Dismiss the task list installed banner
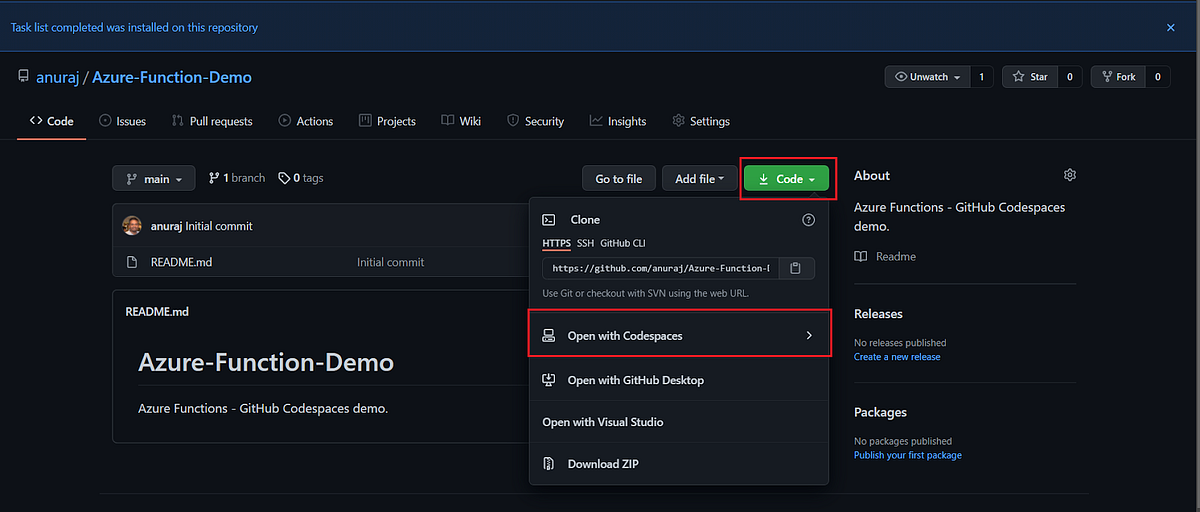This screenshot has height=512, width=1200. point(1171,28)
